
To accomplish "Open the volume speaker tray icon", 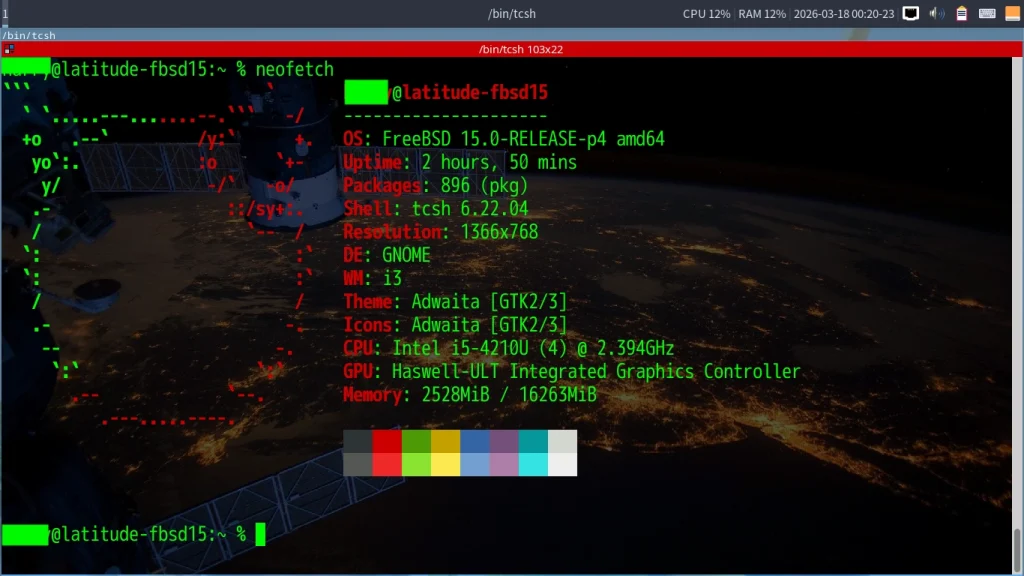I will tap(937, 14).
